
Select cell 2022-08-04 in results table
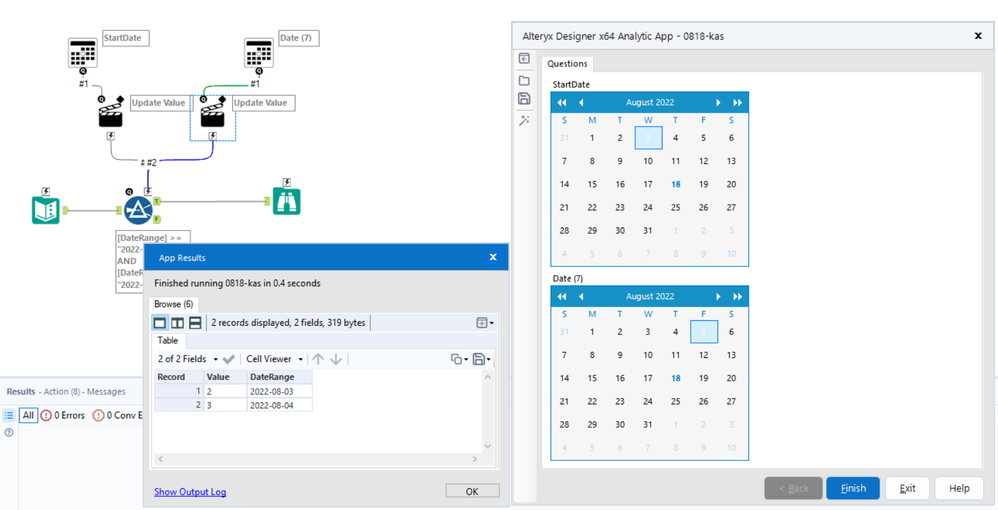[279, 405]
